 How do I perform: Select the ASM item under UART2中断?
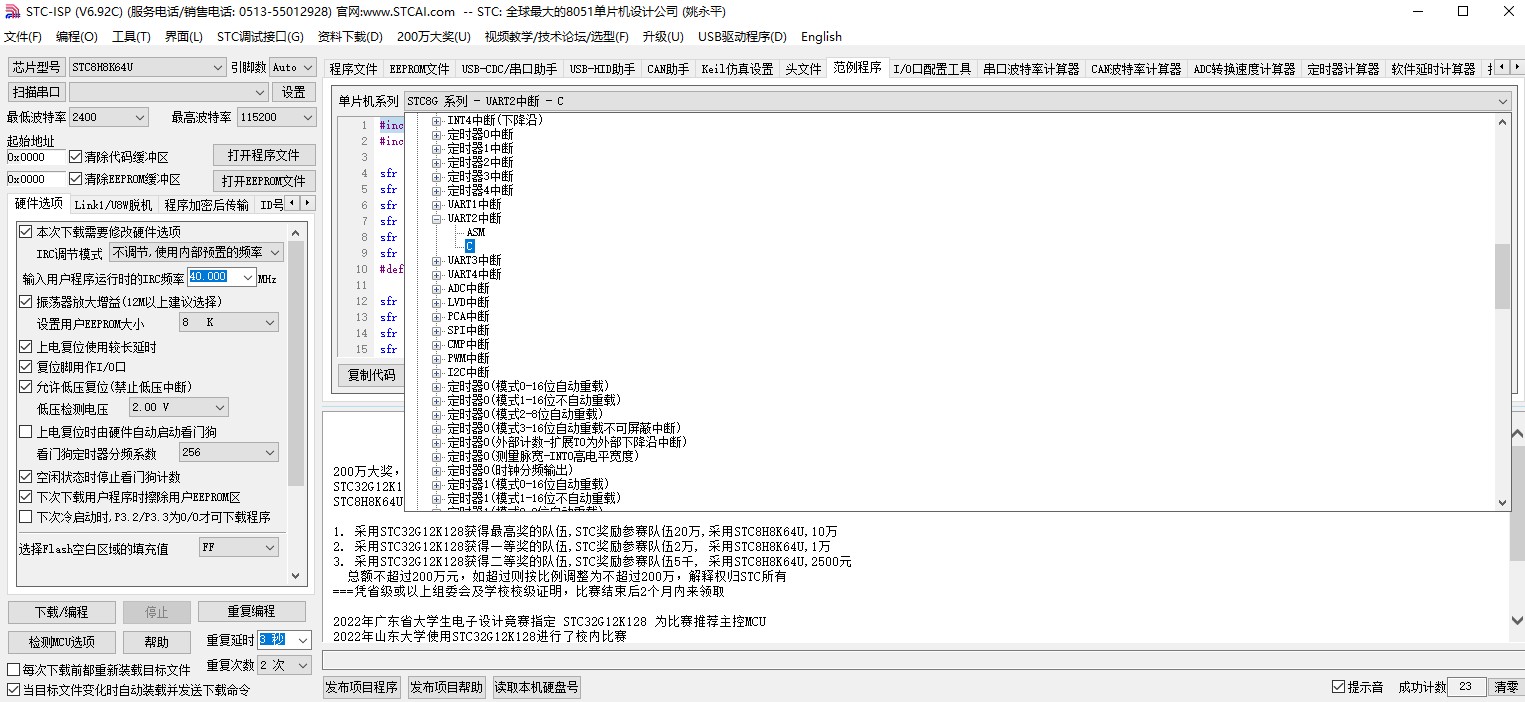click(475, 232)
